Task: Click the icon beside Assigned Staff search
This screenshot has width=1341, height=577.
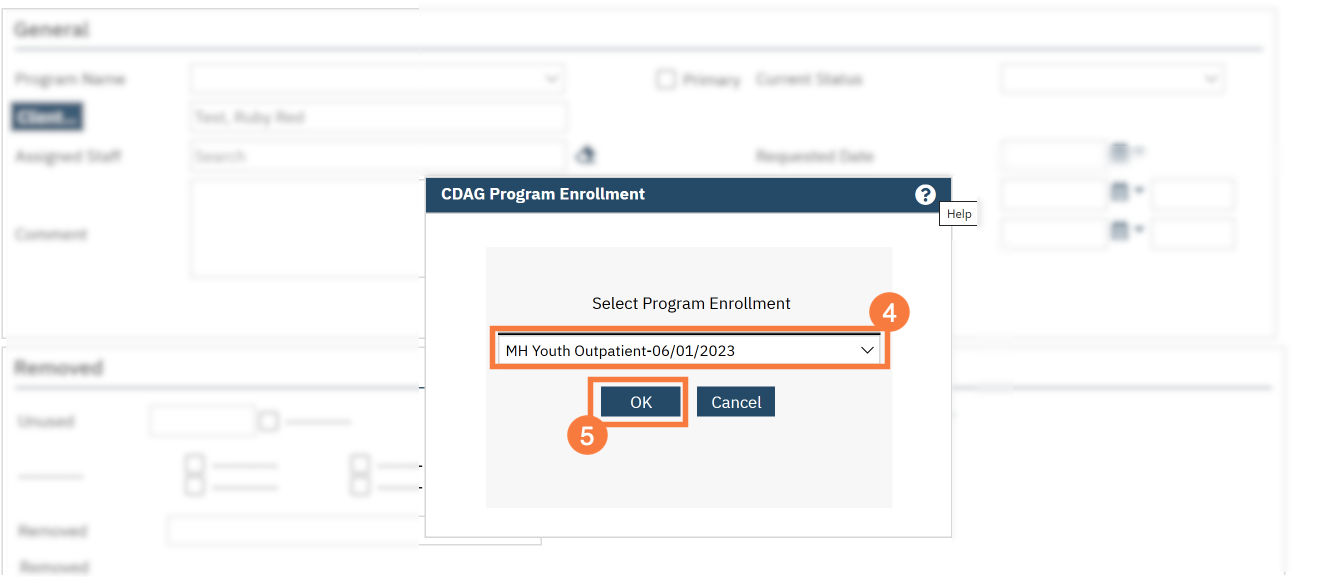Action: click(x=586, y=155)
